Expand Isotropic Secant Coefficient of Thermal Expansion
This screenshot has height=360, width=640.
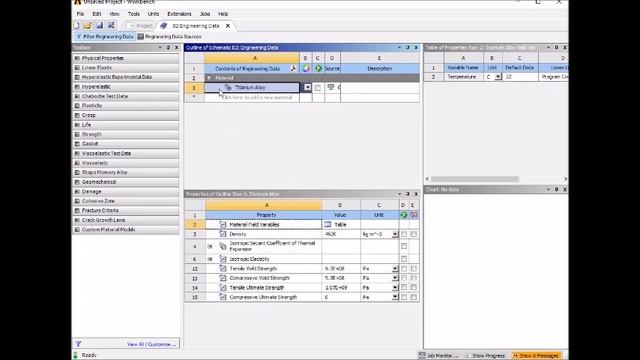(210, 247)
